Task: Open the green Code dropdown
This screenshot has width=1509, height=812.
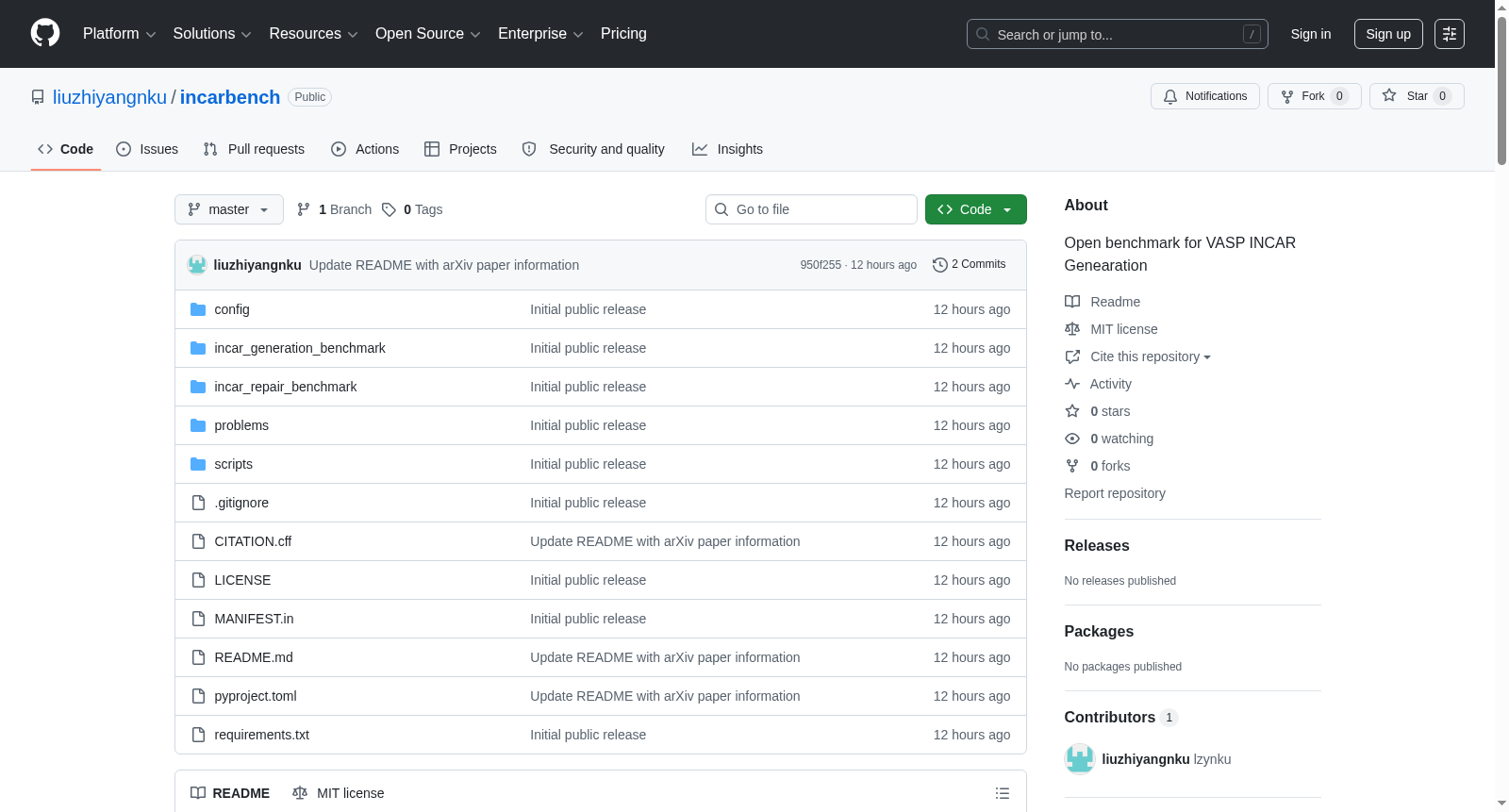Action: (x=975, y=209)
